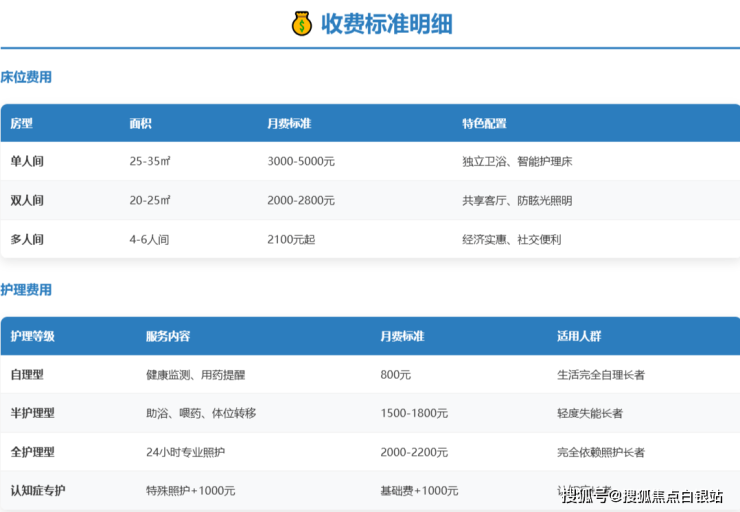The height and width of the screenshot is (512, 740).
Task: Click the 24小时专业照护 service cell
Action: tap(186, 452)
